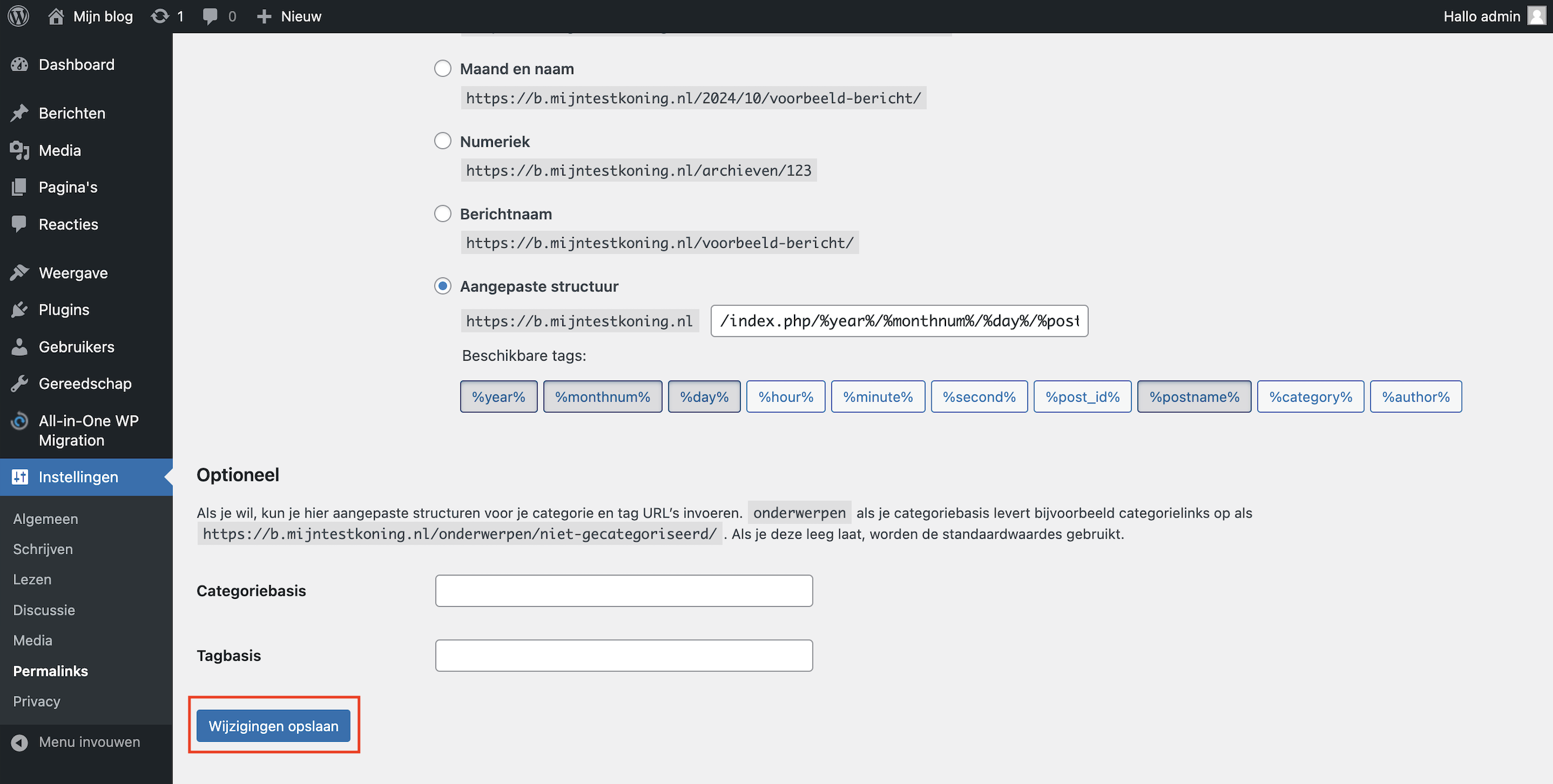Open the Algemeen settings submenu item
This screenshot has height=784, width=1553.
pyautogui.click(x=46, y=519)
